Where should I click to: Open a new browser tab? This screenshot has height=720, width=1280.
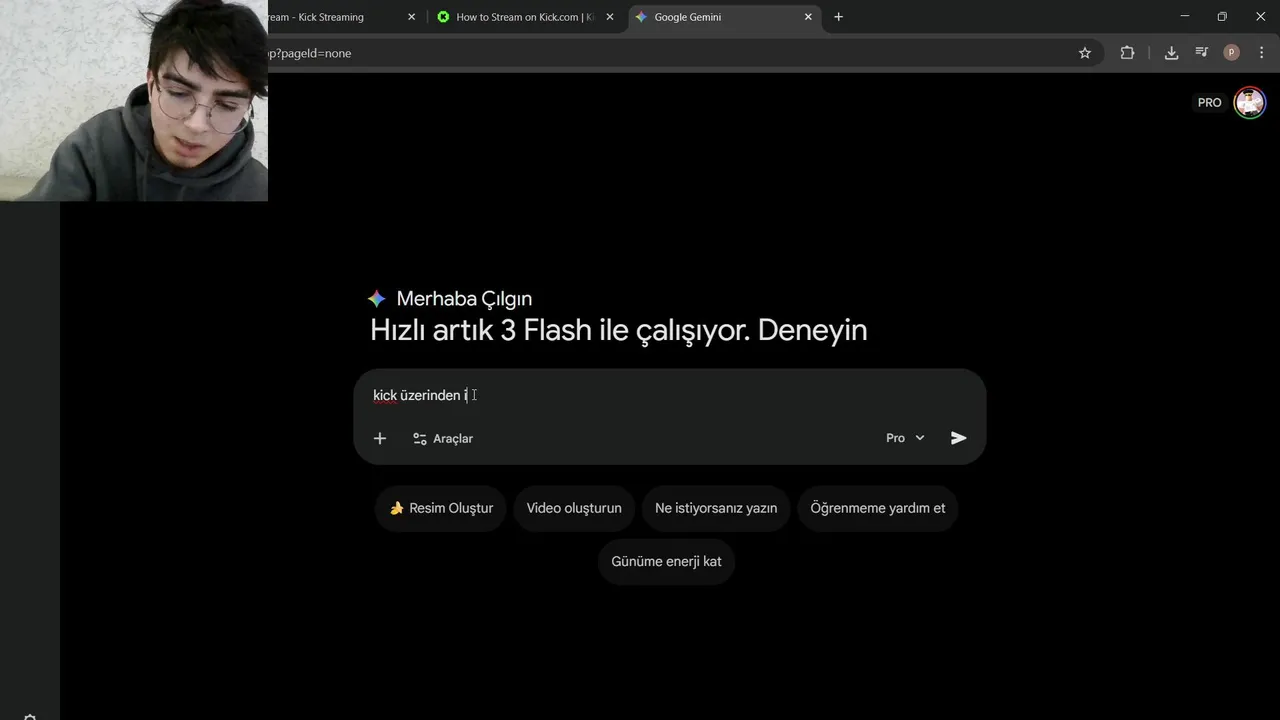click(x=838, y=17)
